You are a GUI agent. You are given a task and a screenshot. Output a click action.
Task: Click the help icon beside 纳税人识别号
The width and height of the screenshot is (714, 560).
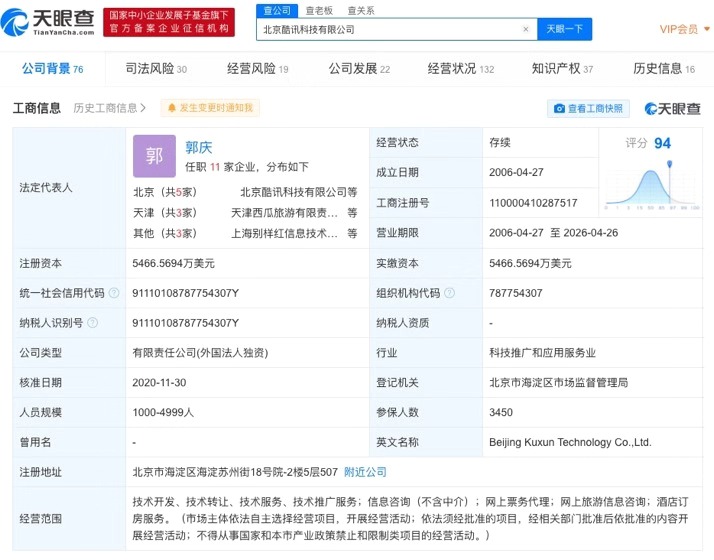[x=92, y=323]
